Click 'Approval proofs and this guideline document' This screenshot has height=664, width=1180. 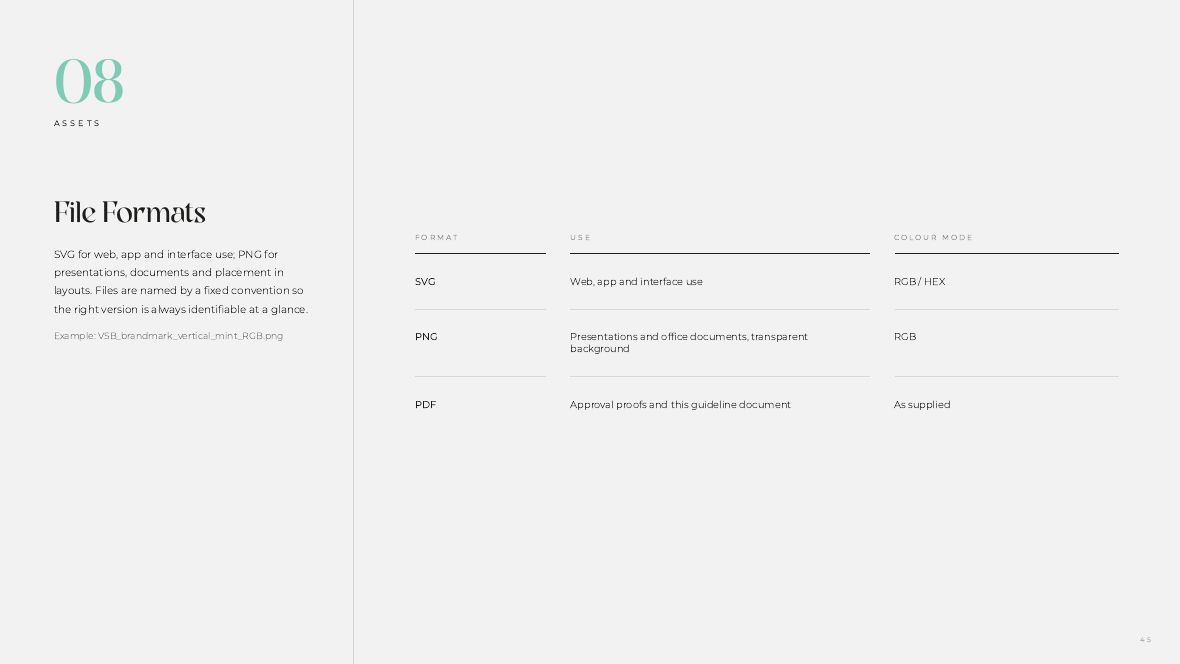680,404
